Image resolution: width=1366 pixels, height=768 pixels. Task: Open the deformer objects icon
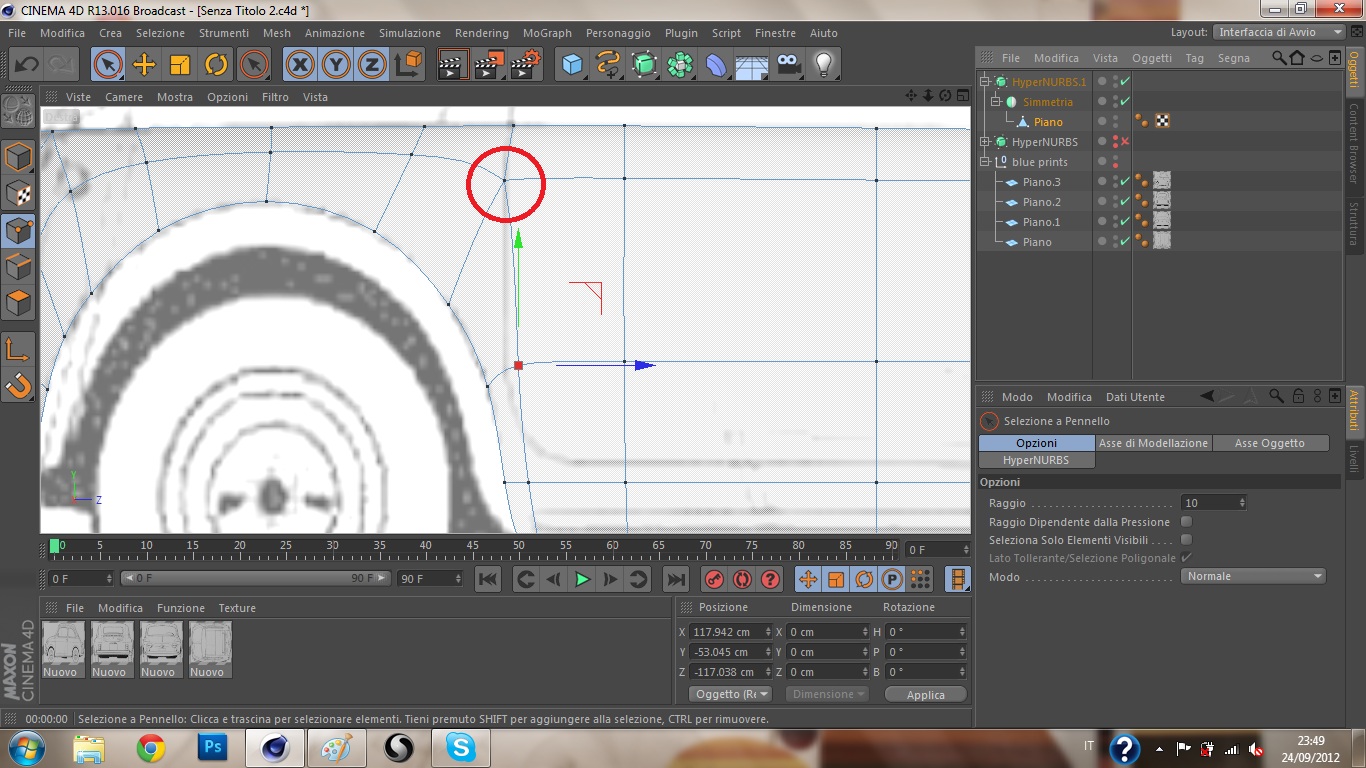click(x=716, y=65)
